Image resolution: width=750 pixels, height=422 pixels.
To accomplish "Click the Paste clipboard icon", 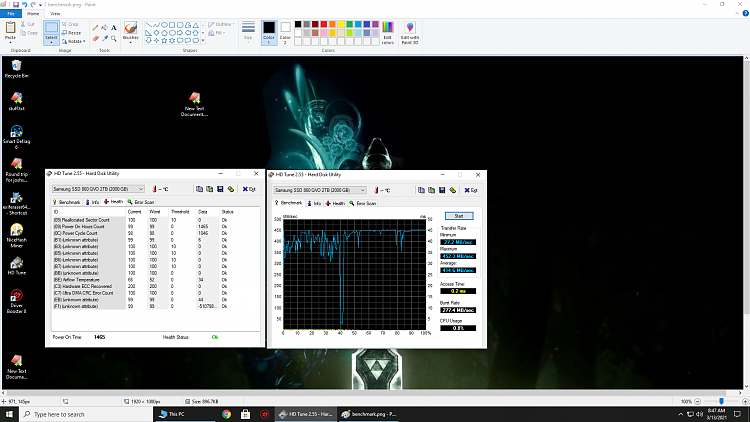I will click(x=10, y=28).
